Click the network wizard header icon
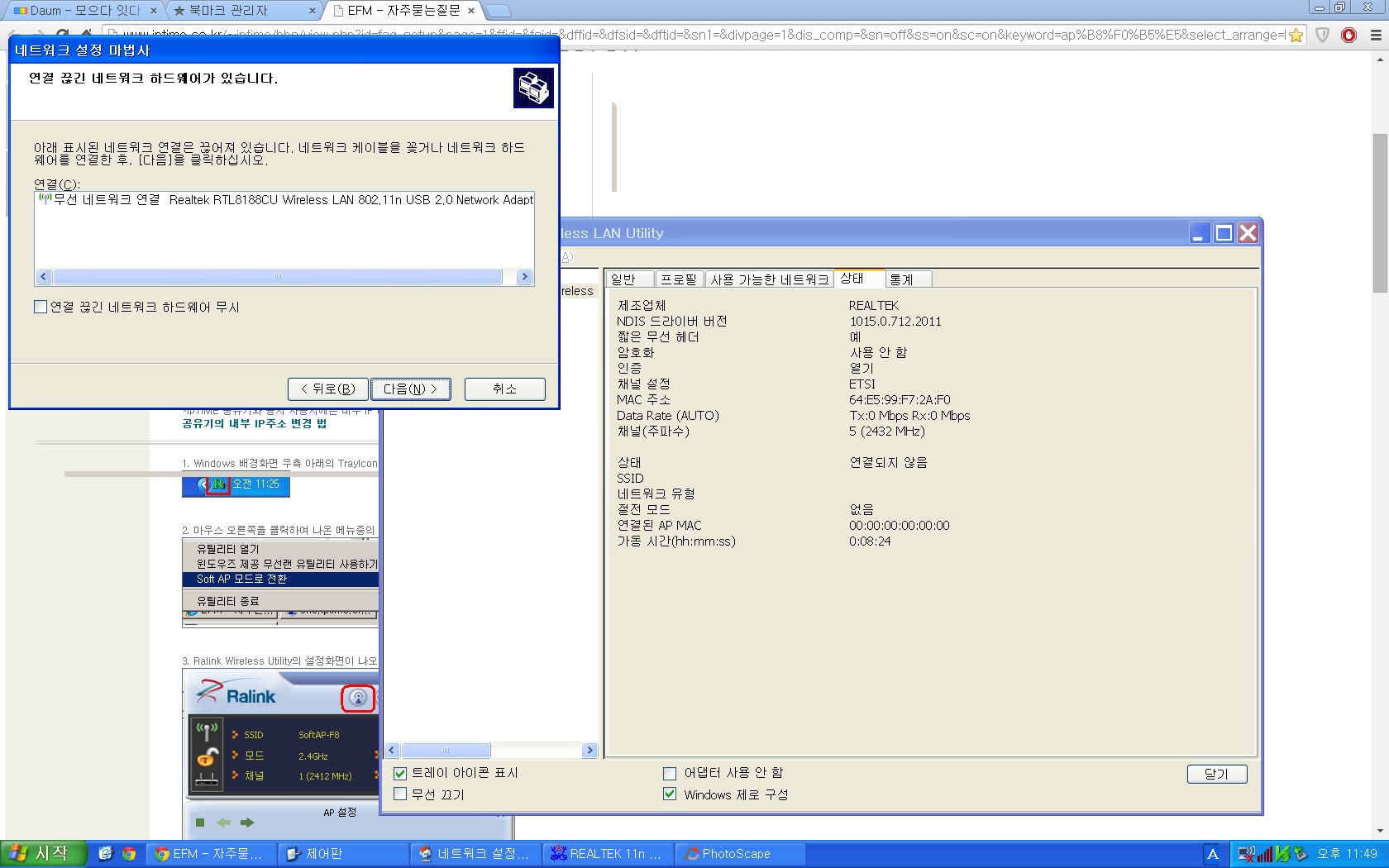Image resolution: width=1389 pixels, height=868 pixels. tap(533, 88)
